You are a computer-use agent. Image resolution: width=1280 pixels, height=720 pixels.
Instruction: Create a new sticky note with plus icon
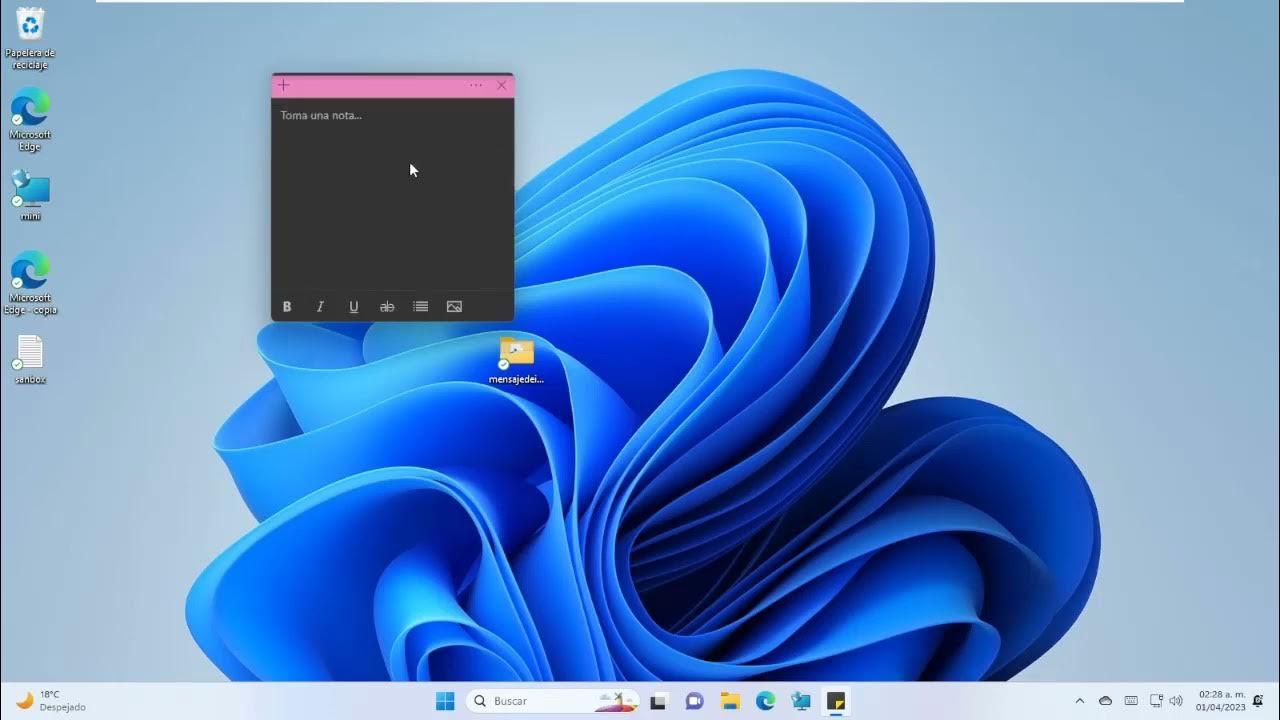284,86
